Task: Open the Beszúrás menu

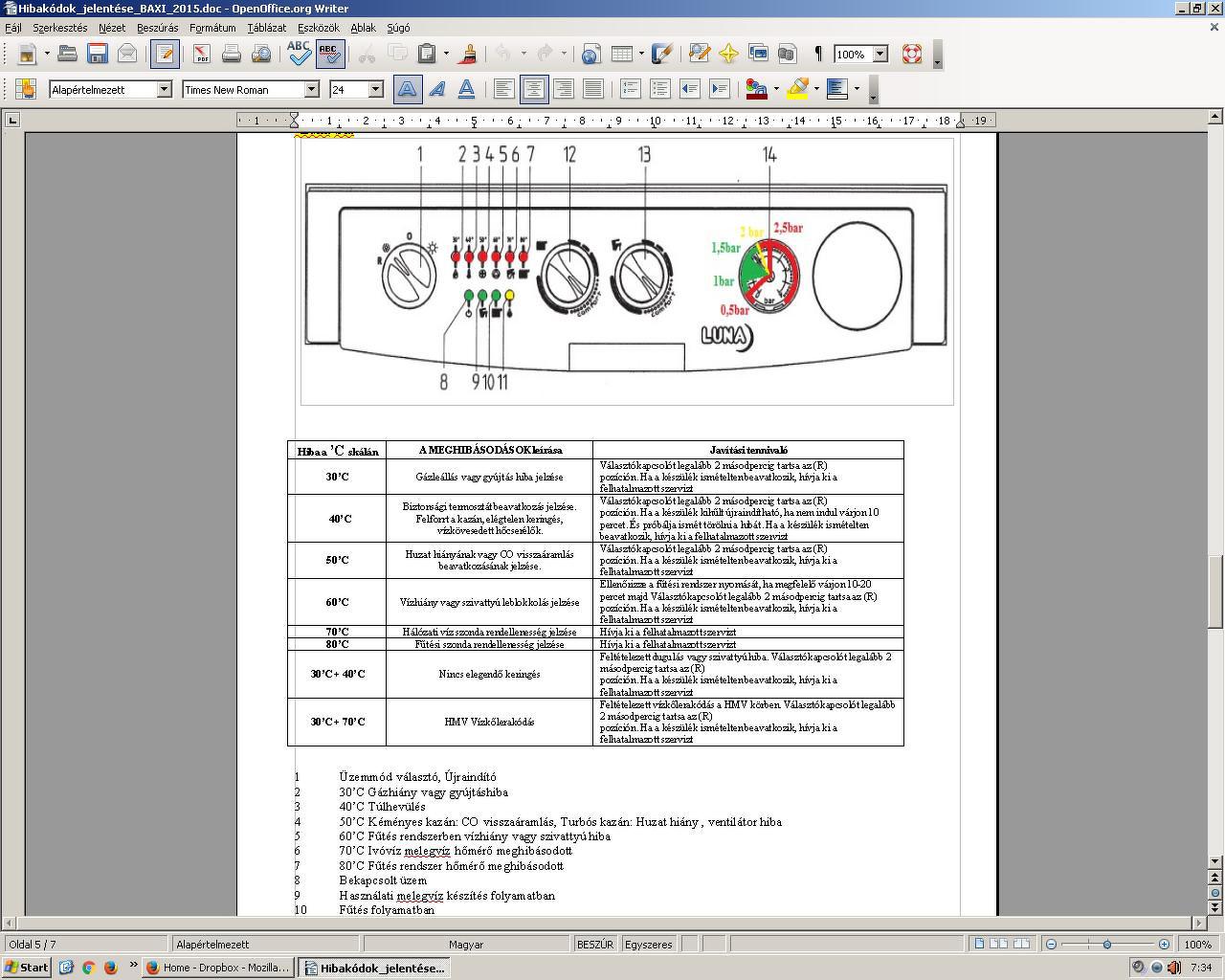Action: pyautogui.click(x=157, y=28)
